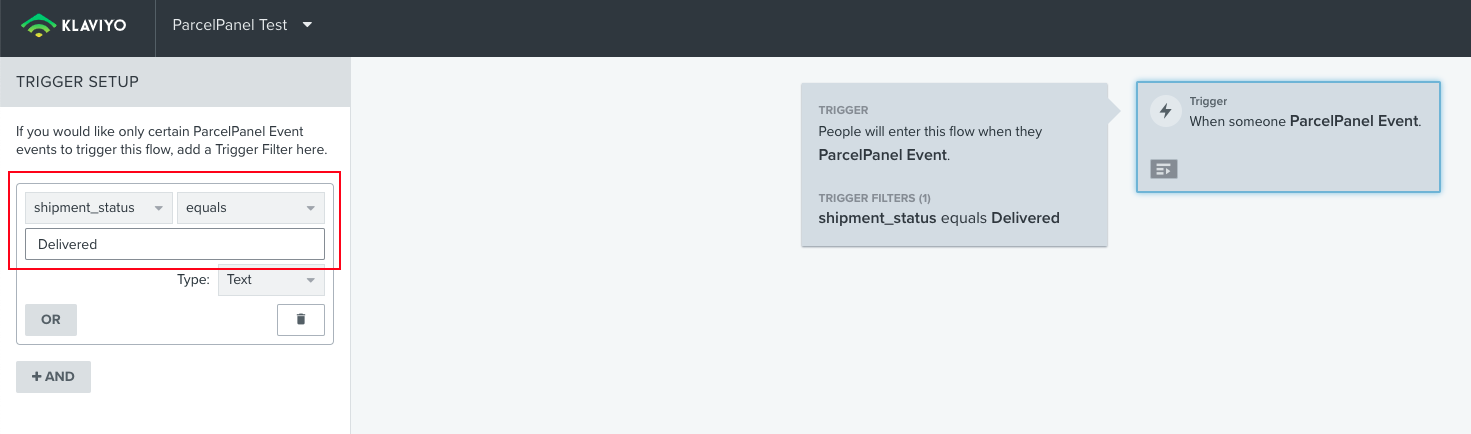
Task: Add a condition with + AND button
Action: point(53,377)
